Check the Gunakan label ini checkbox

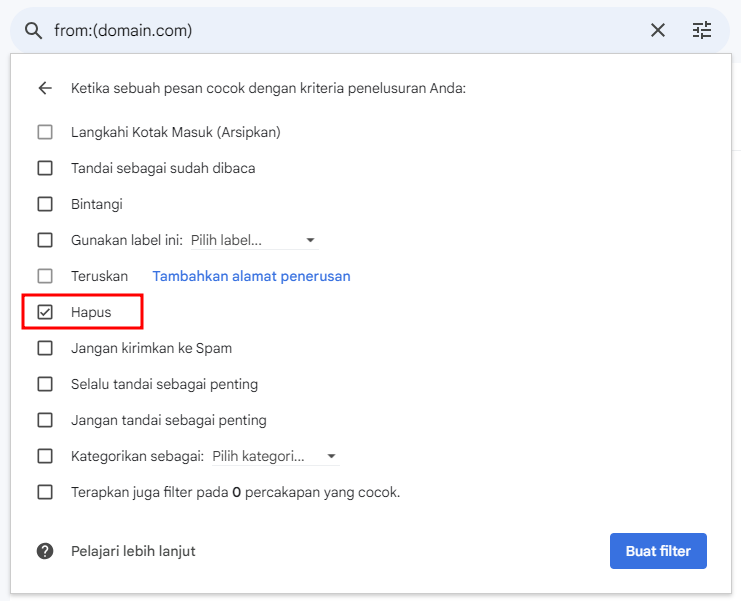pos(45,240)
